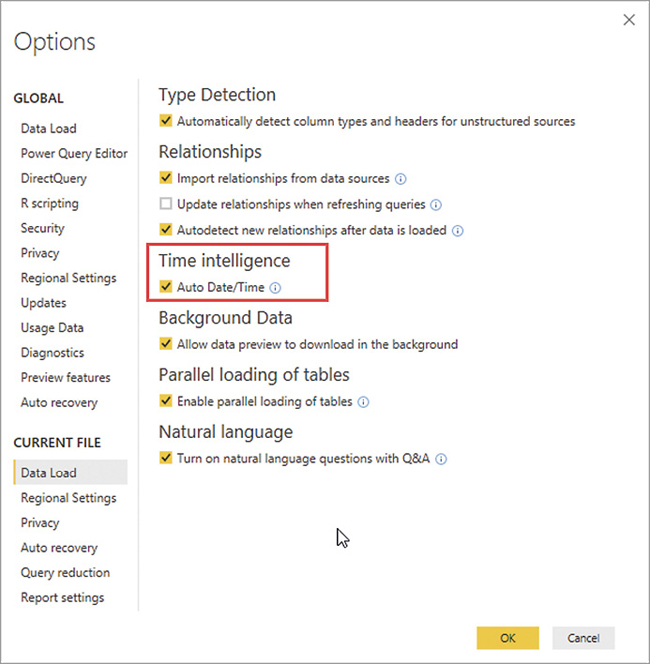Confirm changes with OK button
The height and width of the screenshot is (664, 650).
tap(508, 638)
